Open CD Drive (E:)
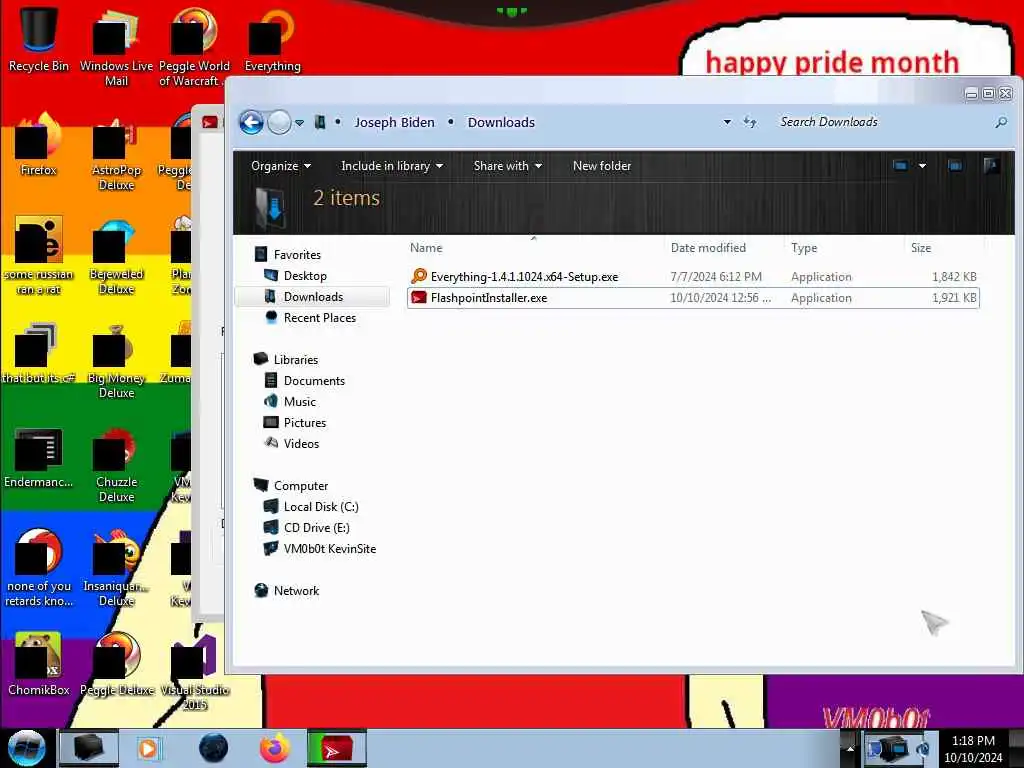Image resolution: width=1024 pixels, height=768 pixels. (x=316, y=528)
